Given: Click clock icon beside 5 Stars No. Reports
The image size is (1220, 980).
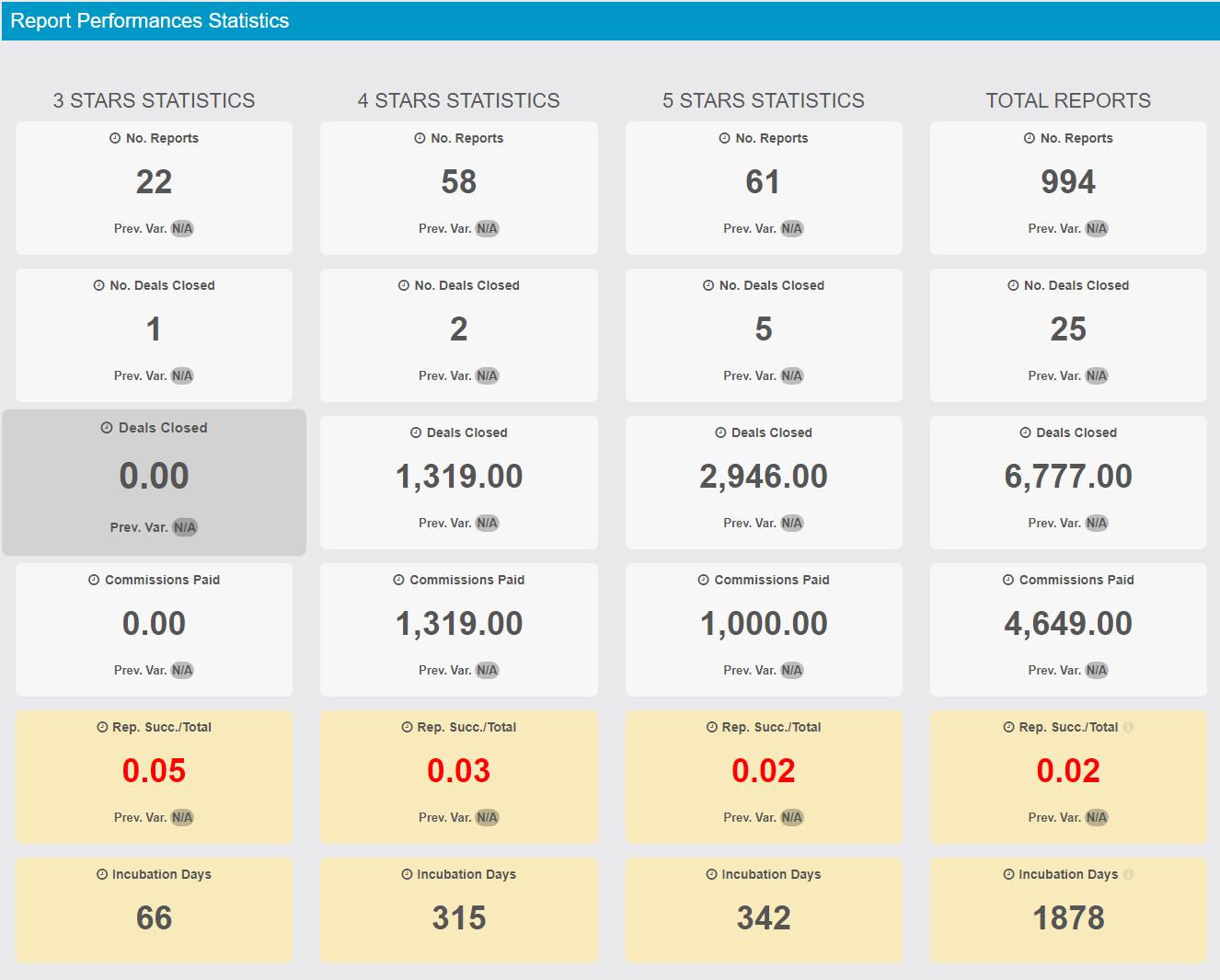Looking at the screenshot, I should (x=724, y=138).
